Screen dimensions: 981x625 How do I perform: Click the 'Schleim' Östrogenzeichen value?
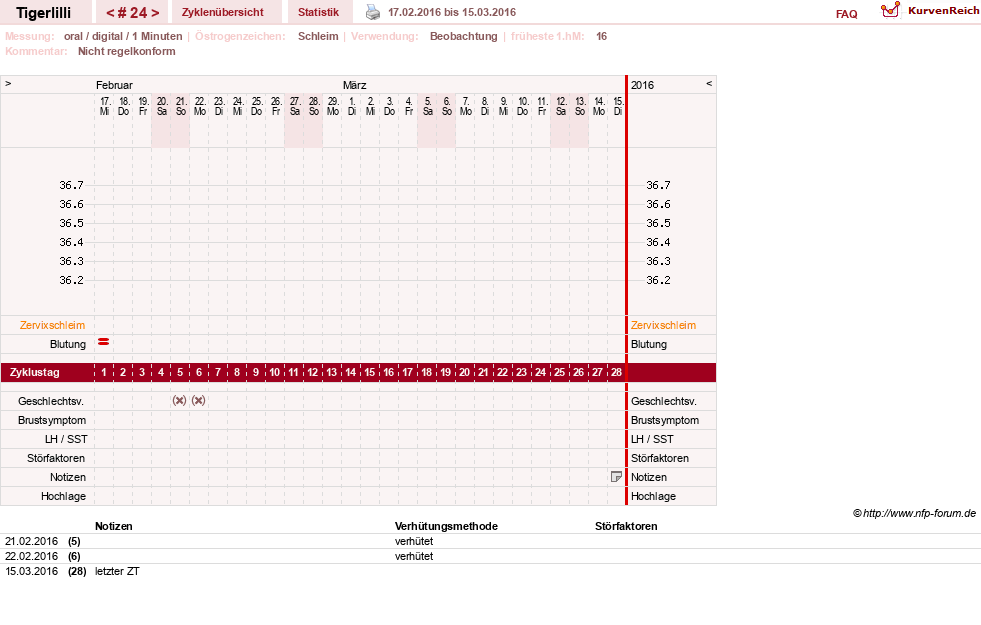(318, 36)
